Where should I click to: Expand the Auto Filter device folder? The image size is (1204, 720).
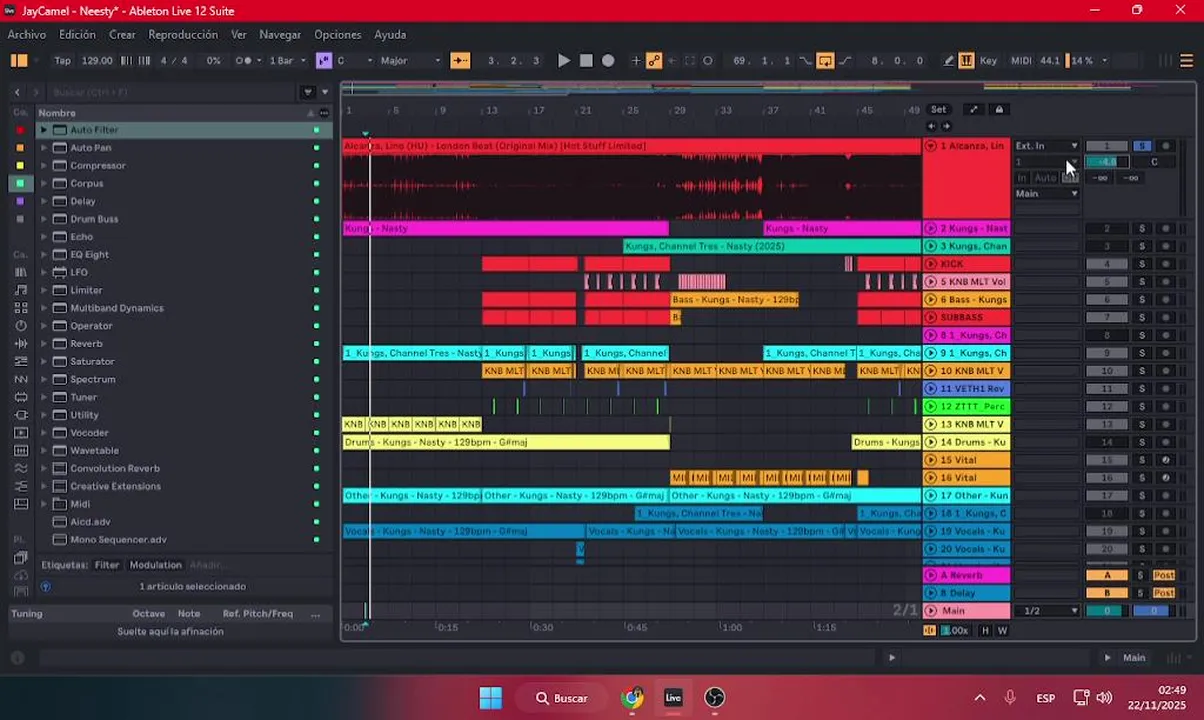pos(43,130)
